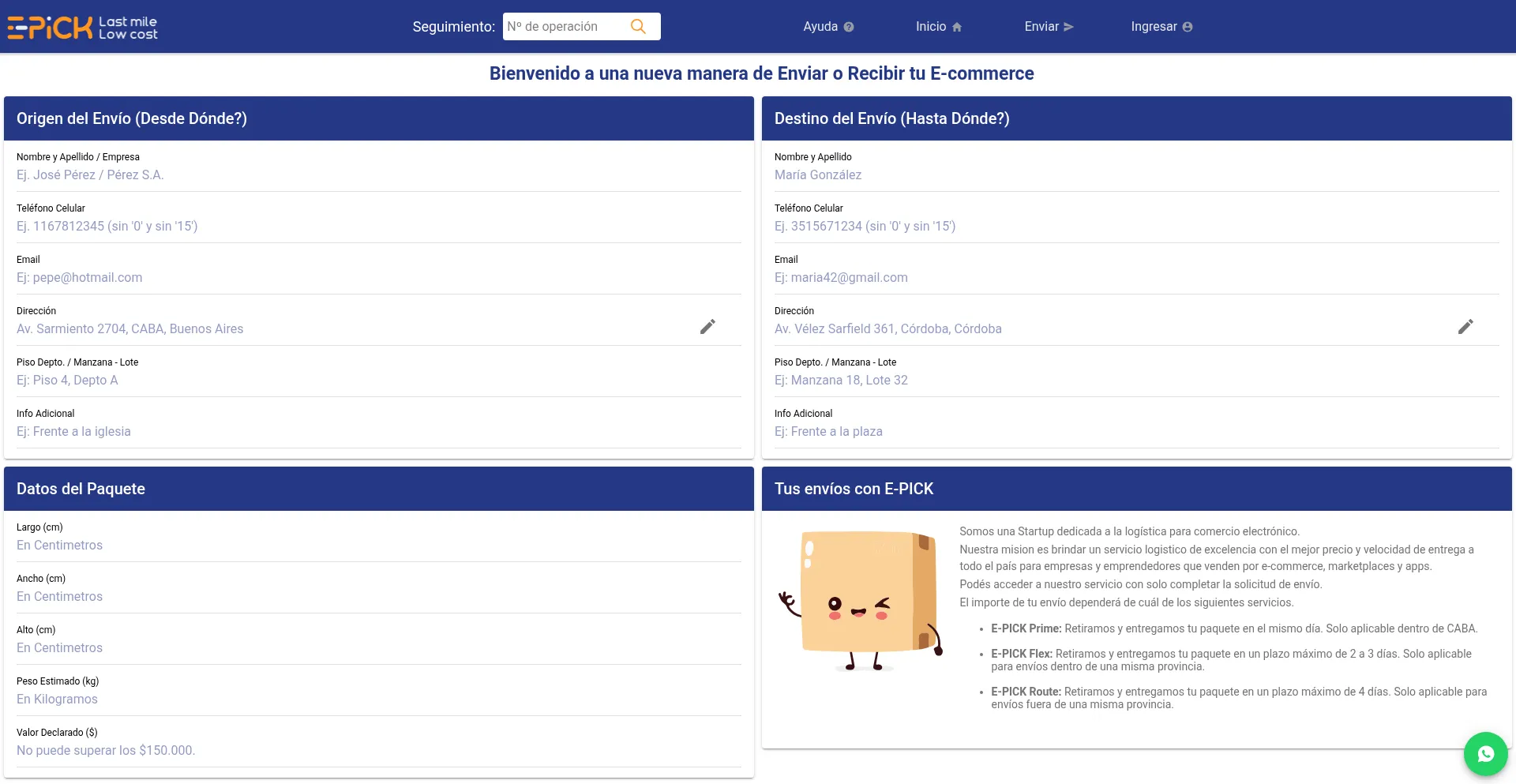Click the destination Teléfono Celular field

pyautogui.click(x=1137, y=227)
